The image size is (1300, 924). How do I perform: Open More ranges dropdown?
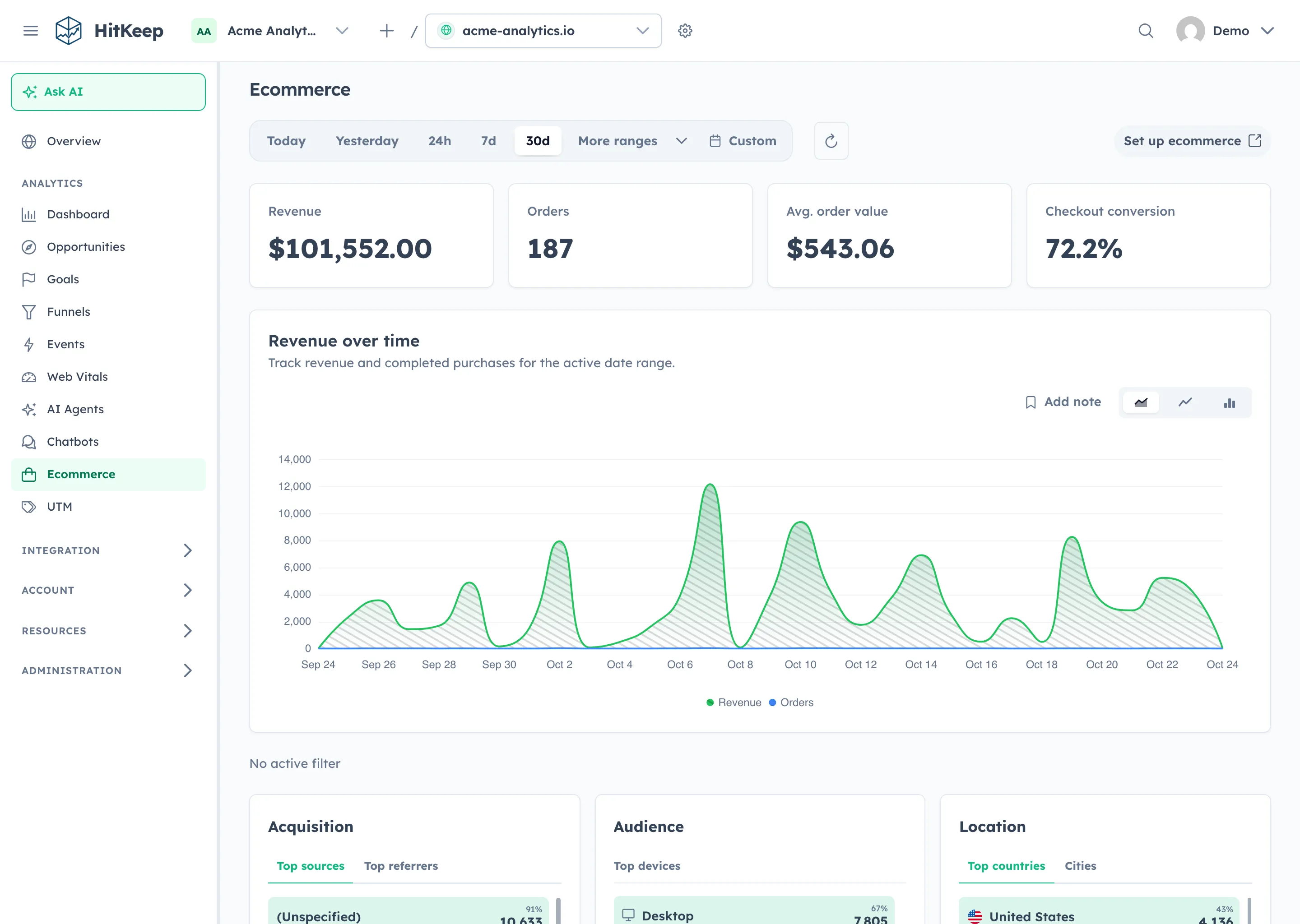[632, 141]
